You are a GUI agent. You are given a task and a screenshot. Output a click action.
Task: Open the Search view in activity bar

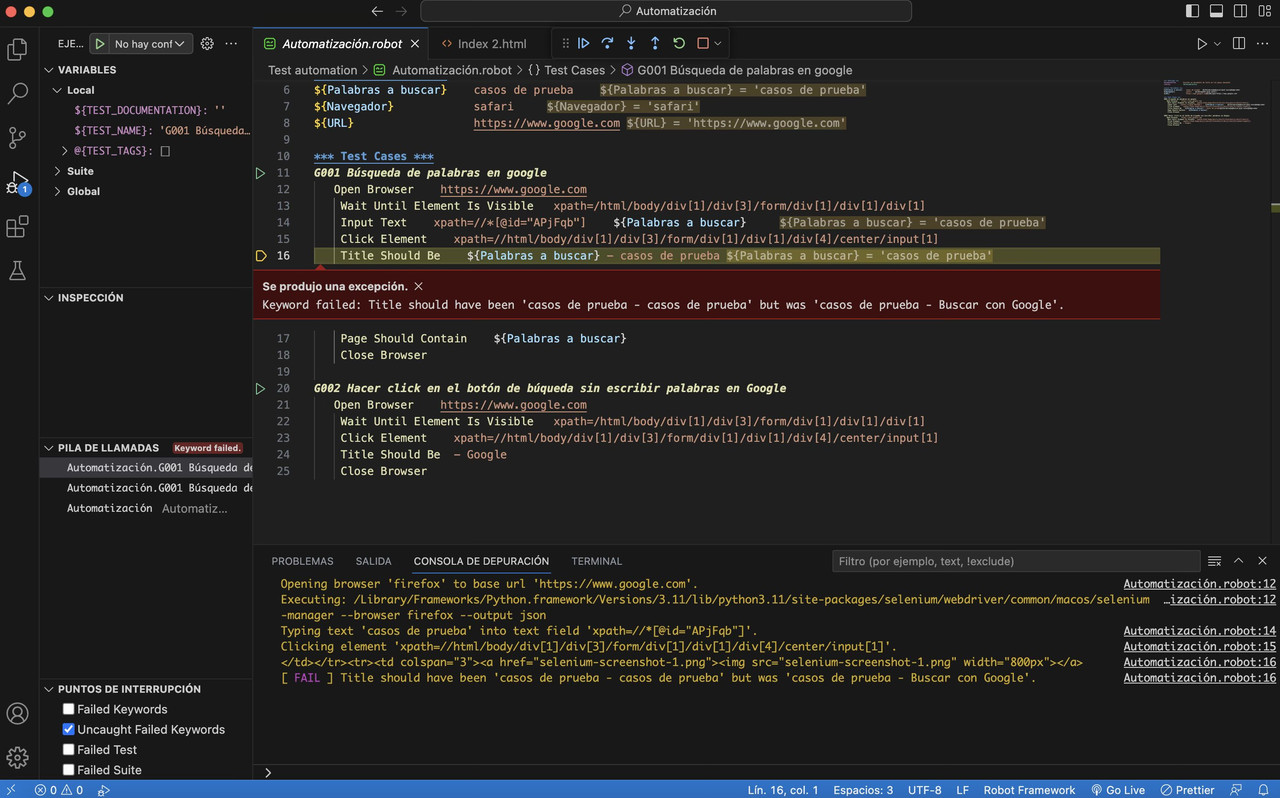pyautogui.click(x=17, y=94)
